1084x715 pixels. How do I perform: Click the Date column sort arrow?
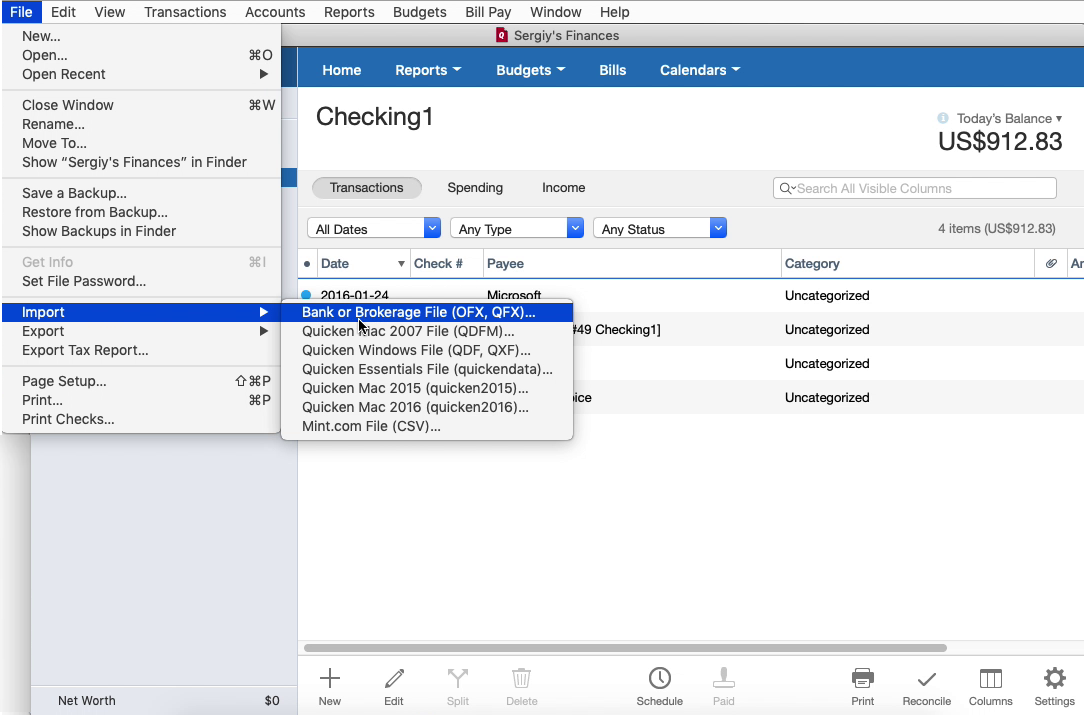pos(401,263)
